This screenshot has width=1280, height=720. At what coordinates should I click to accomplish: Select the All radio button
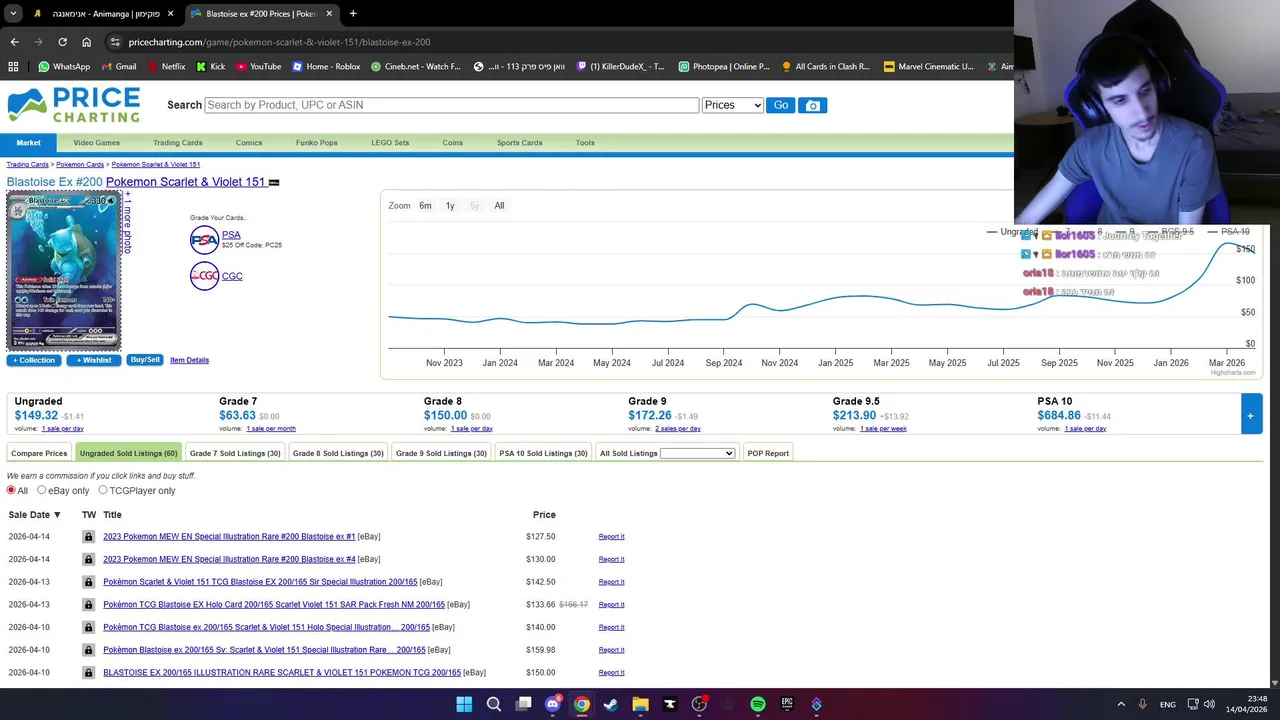tap(11, 490)
